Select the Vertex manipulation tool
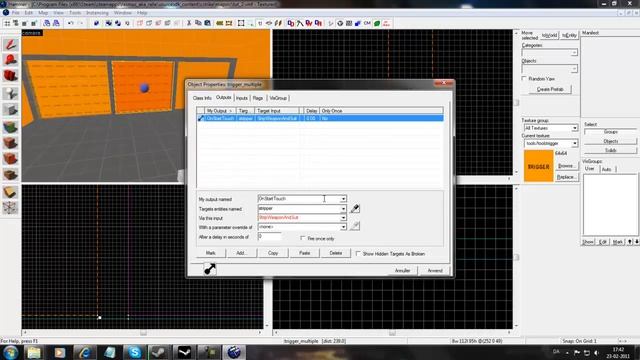Screen dimensions: 640x360 pyautogui.click(x=10, y=208)
